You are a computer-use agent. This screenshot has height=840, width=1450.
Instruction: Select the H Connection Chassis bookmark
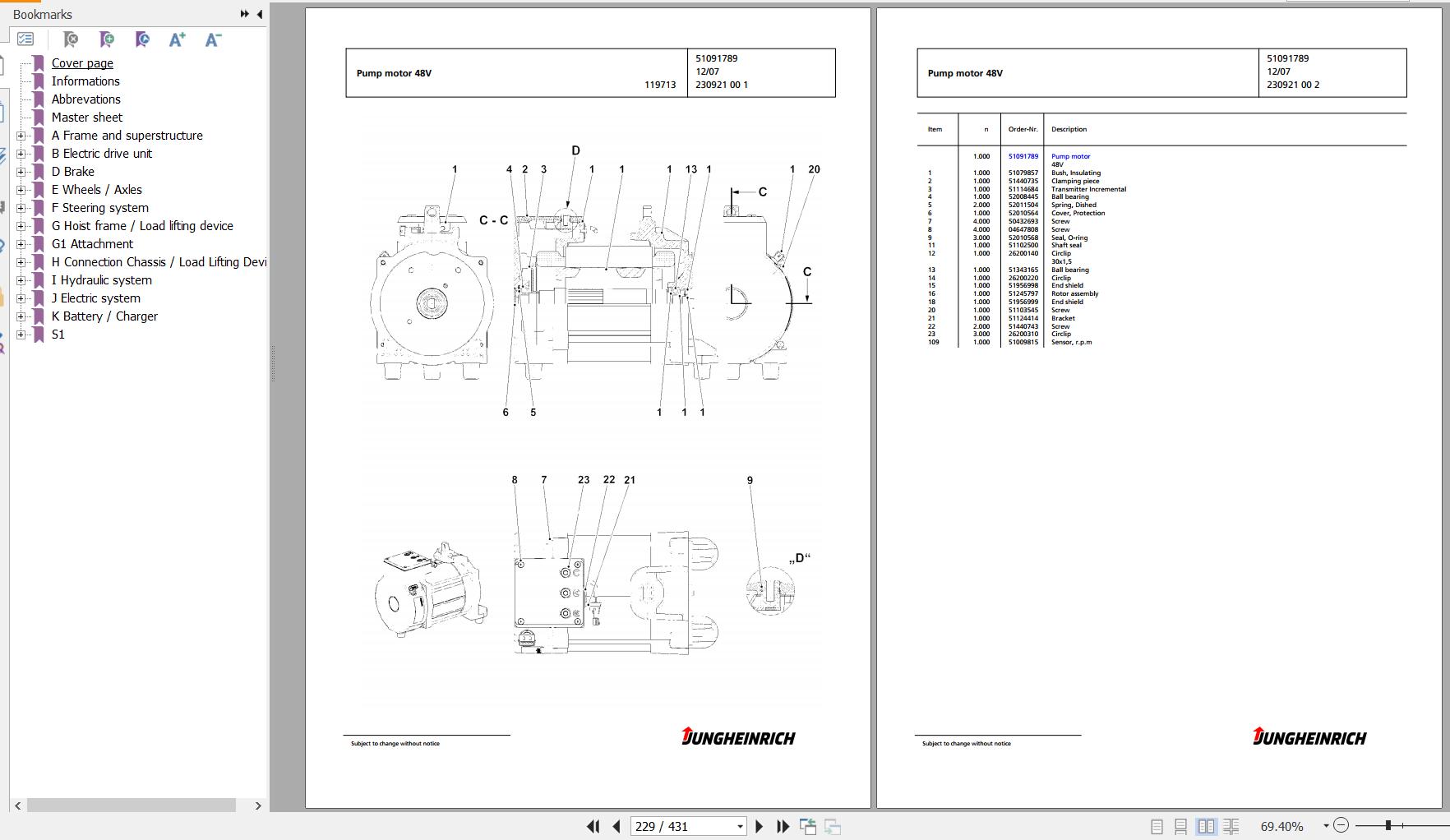click(159, 262)
